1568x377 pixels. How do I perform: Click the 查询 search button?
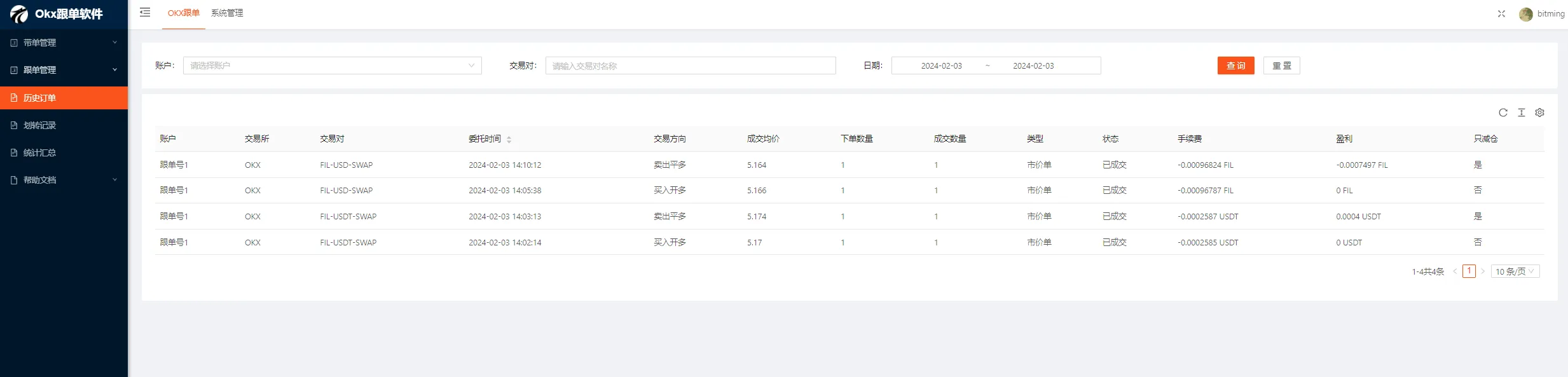(x=1236, y=65)
